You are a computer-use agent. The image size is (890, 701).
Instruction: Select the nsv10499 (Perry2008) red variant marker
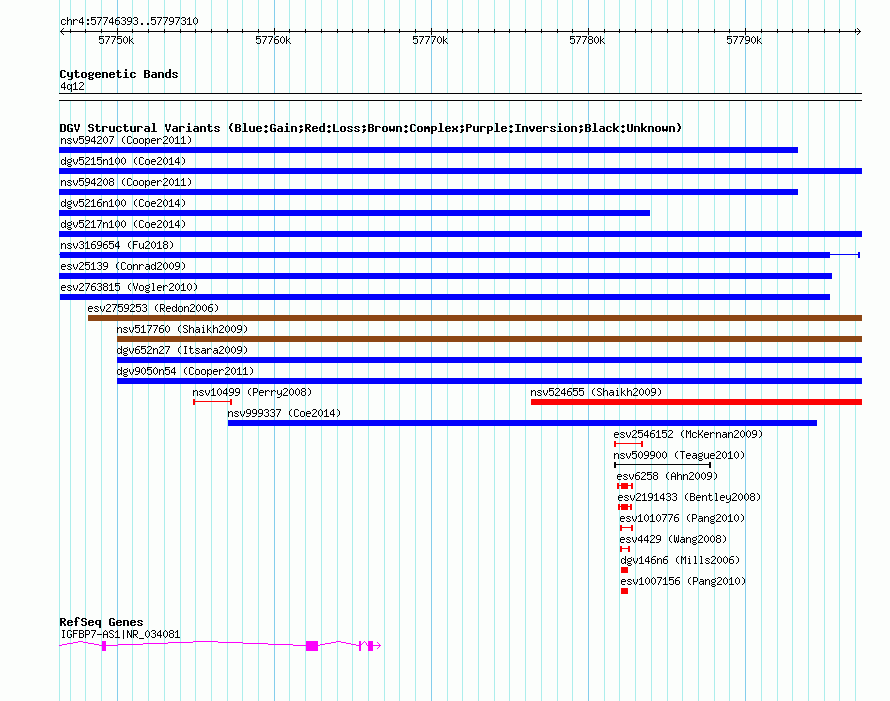pyautogui.click(x=212, y=402)
